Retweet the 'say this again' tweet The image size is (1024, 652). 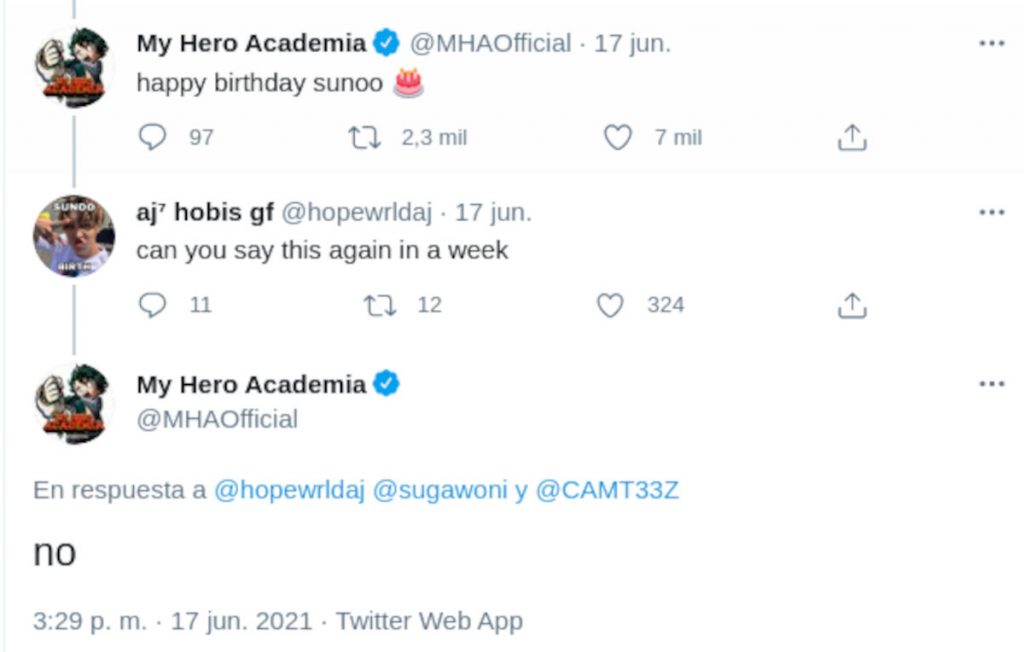coord(380,305)
